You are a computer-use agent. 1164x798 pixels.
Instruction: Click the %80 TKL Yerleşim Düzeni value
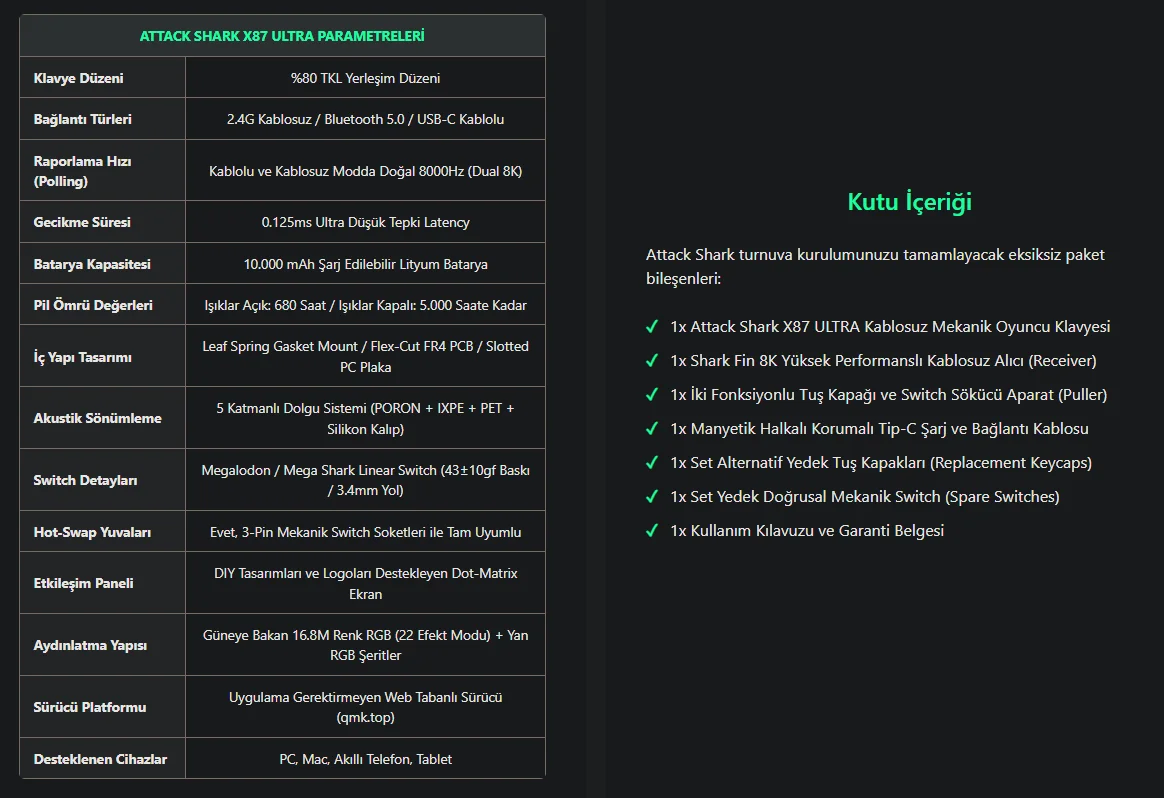[x=365, y=78]
